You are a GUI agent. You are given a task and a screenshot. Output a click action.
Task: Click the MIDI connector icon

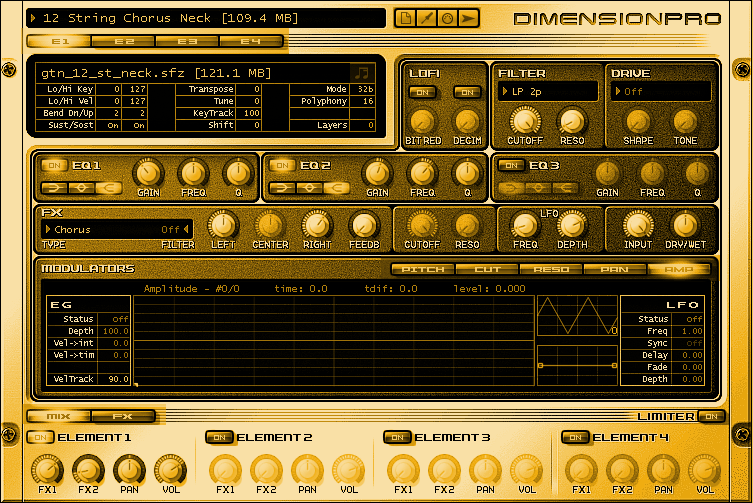[x=447, y=19]
